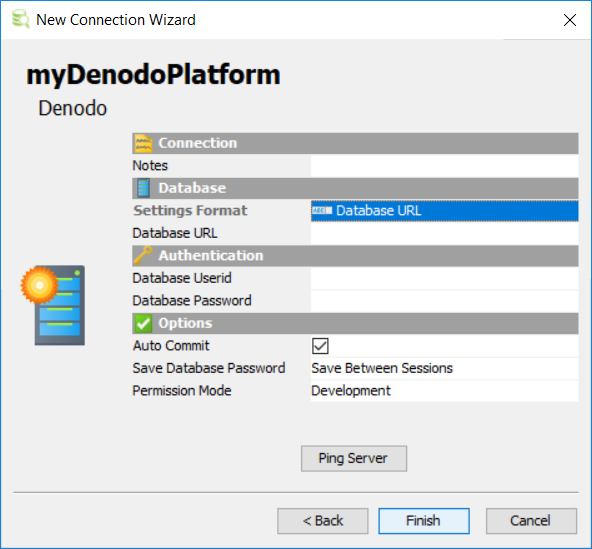Click the Options green checkmark icon

click(143, 323)
